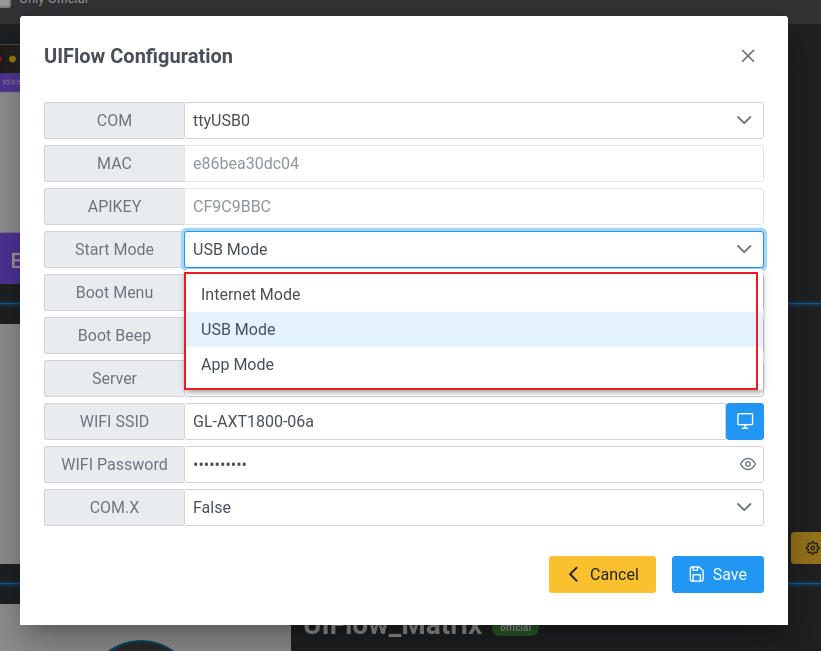Viewport: 821px width, 651px height.
Task: Click into the WIFI Password field
Action: pos(460,465)
